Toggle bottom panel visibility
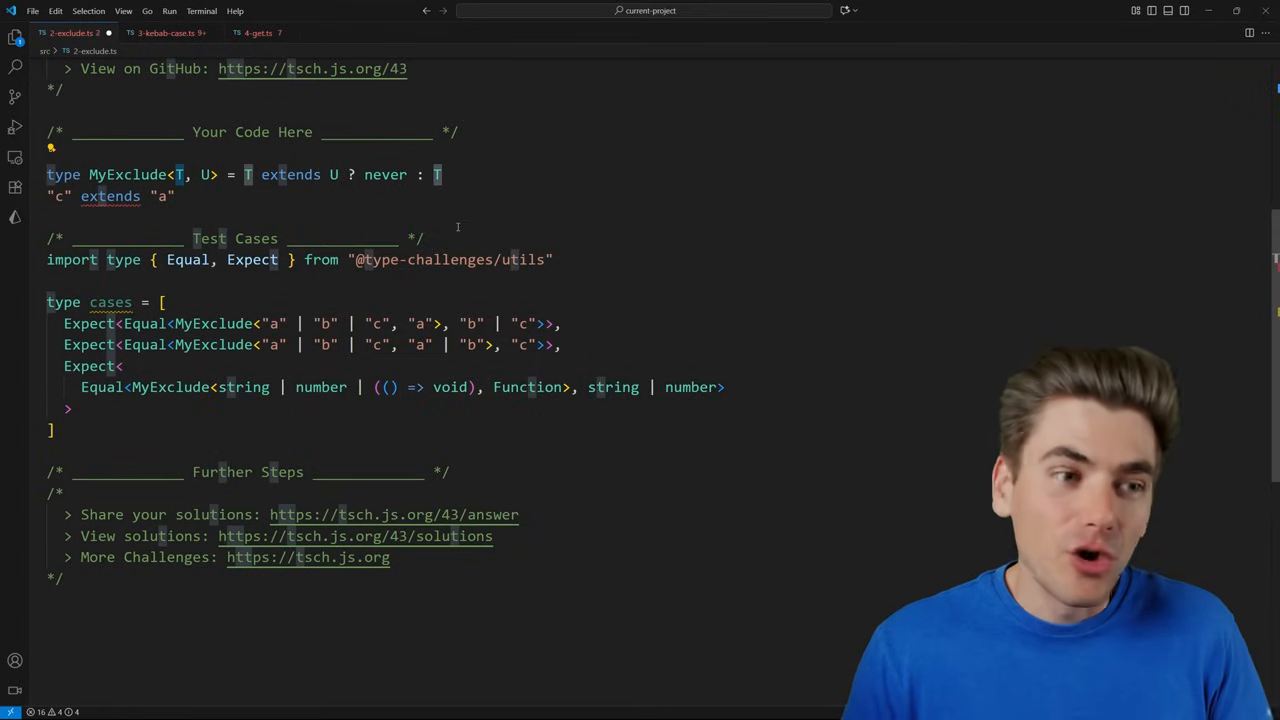 [x=1168, y=11]
